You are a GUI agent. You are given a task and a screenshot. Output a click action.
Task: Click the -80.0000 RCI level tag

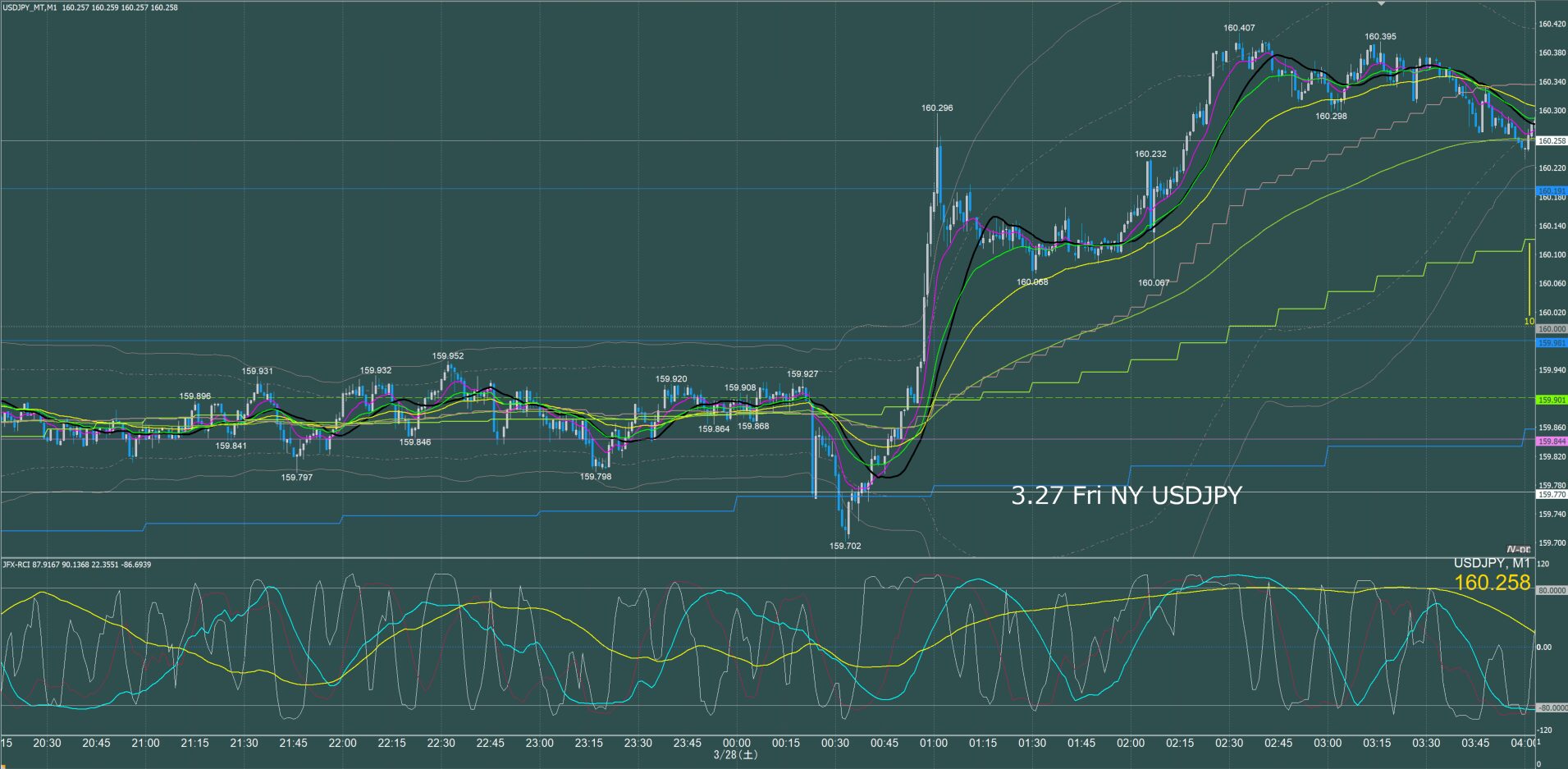[x=1551, y=707]
